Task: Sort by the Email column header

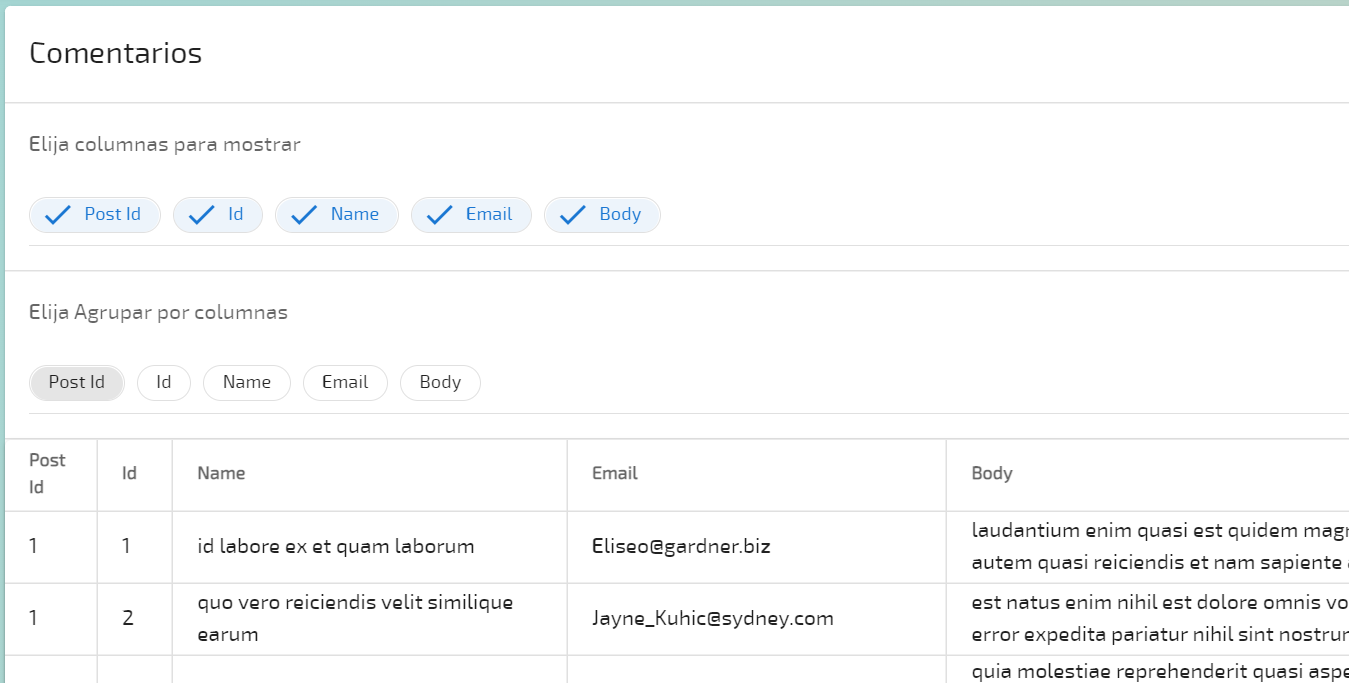Action: click(x=614, y=474)
